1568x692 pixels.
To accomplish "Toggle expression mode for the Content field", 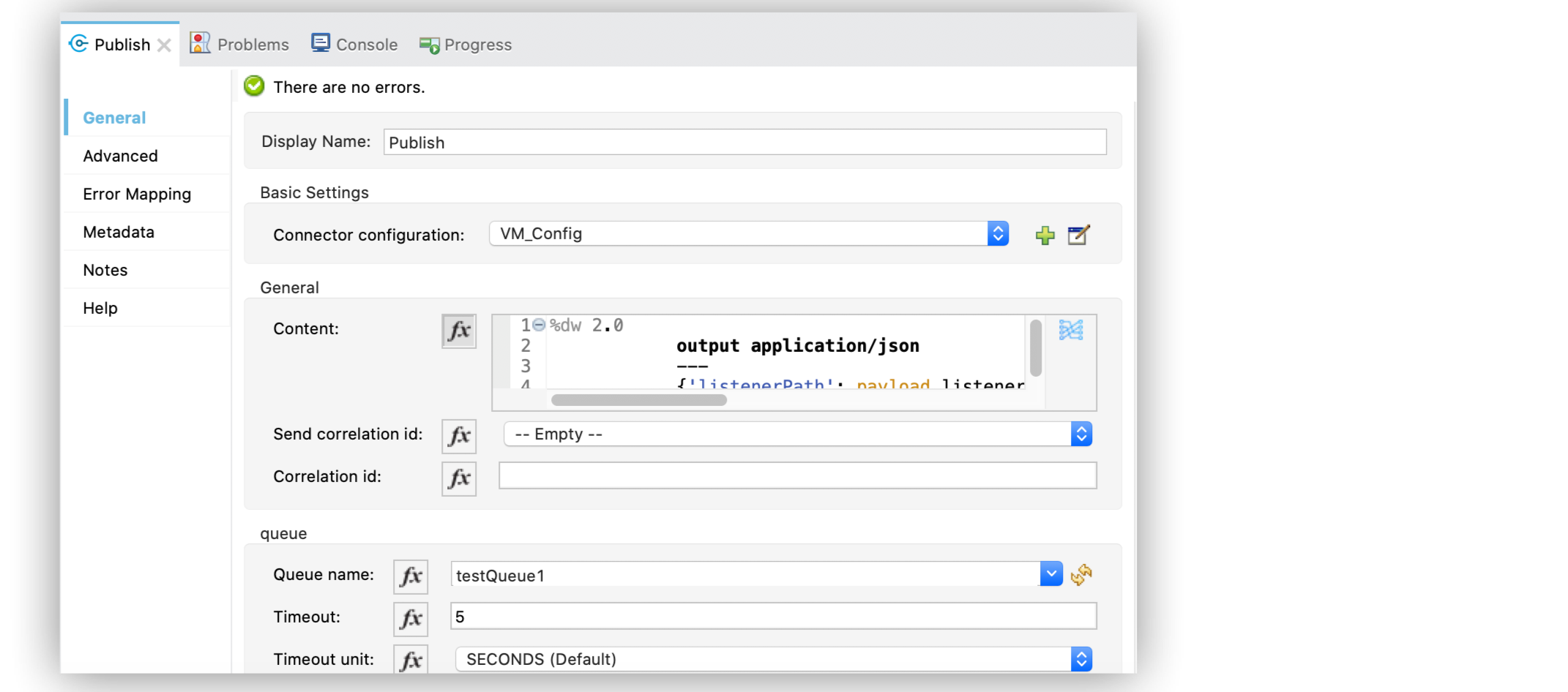I will click(458, 331).
